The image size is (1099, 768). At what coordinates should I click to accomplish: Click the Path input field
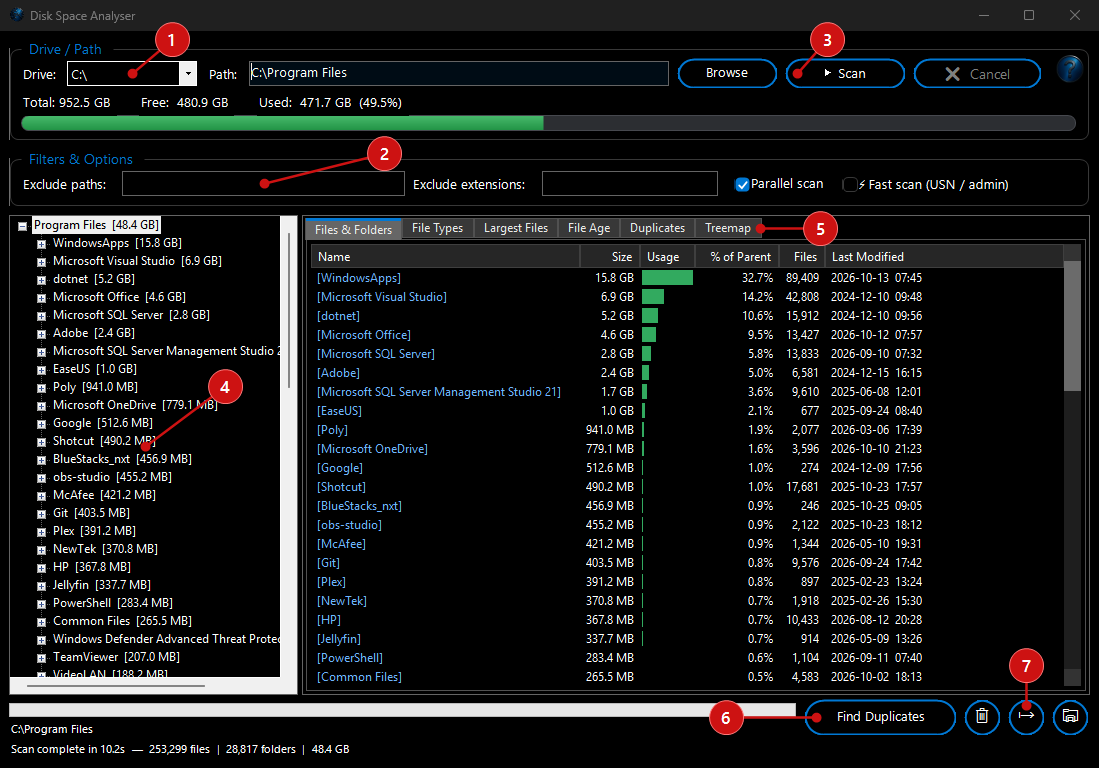click(458, 73)
